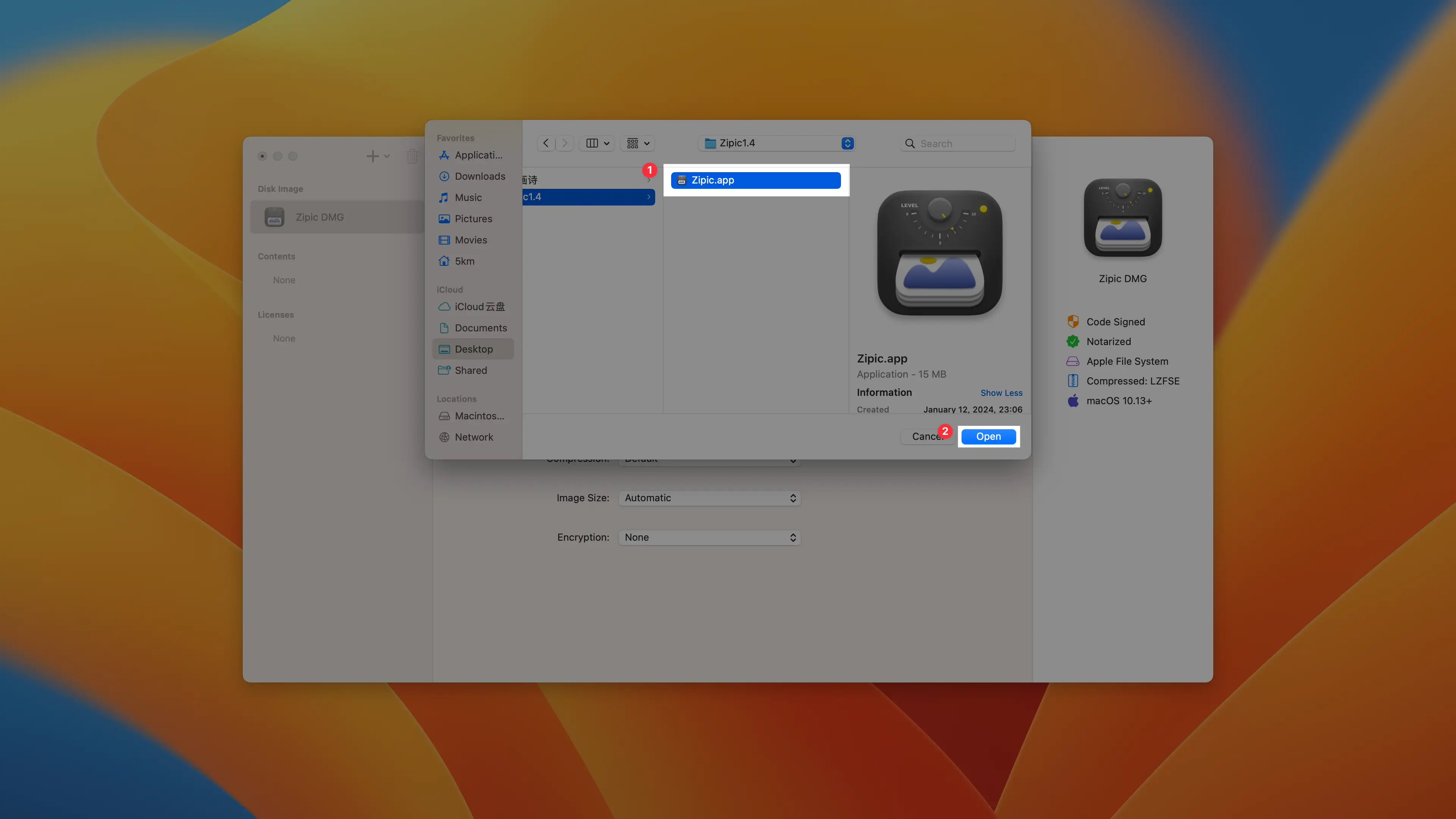Open the chevron menu beside the plus button
The height and width of the screenshot is (819, 1456).
point(387,156)
